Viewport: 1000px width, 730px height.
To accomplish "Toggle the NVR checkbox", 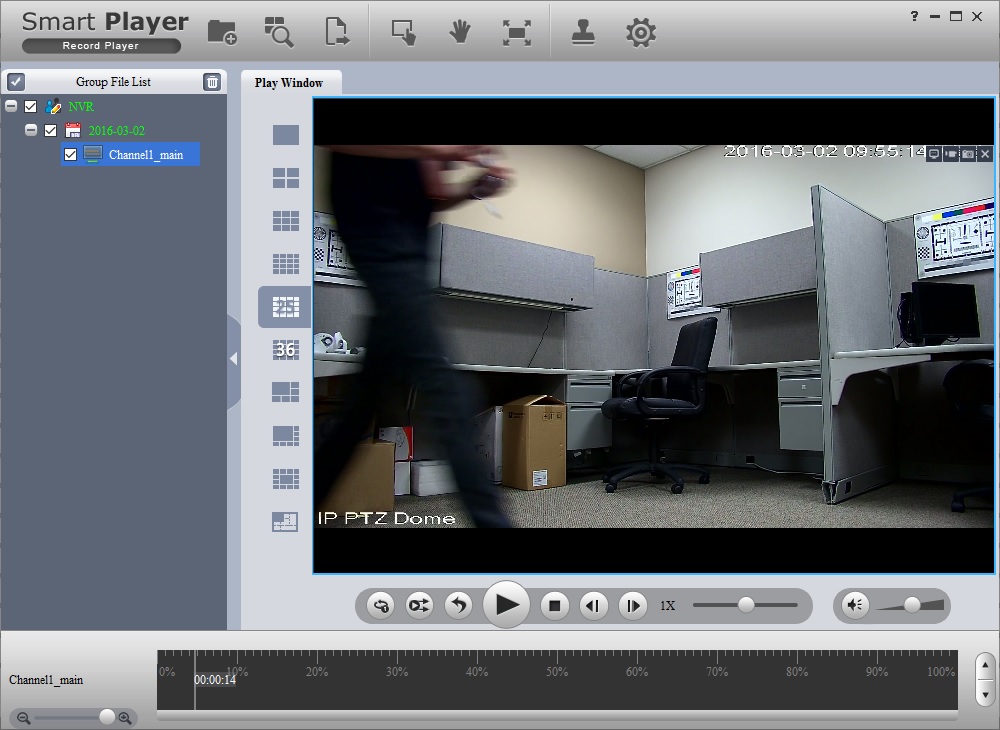I will (30, 106).
